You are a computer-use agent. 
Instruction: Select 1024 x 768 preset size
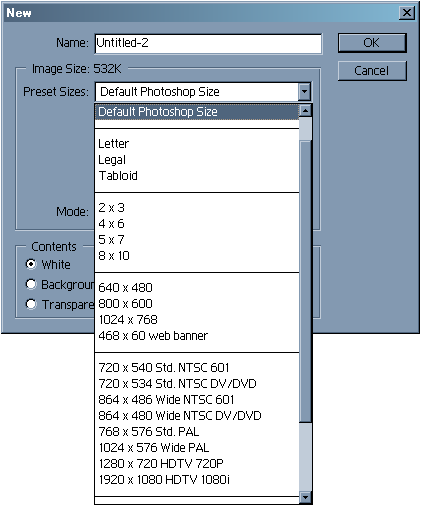tap(197, 320)
